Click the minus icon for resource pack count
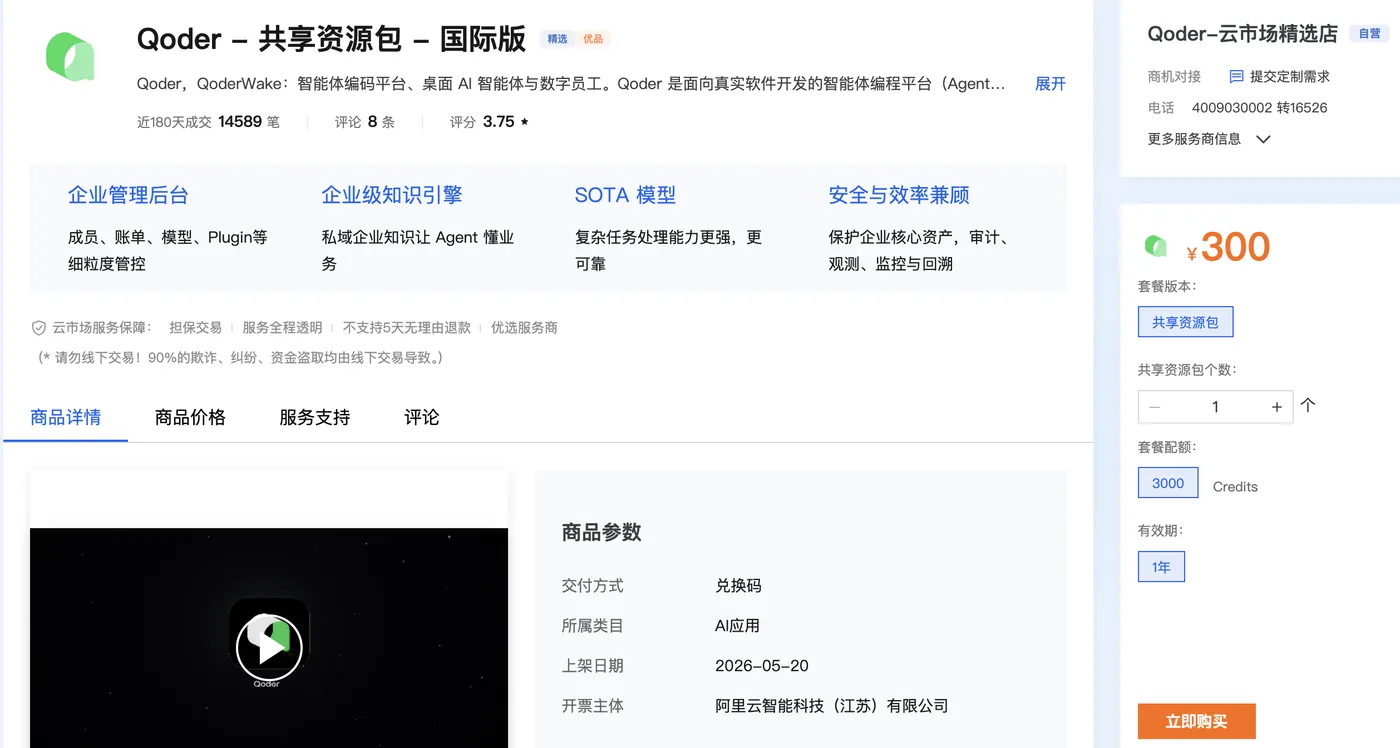The height and width of the screenshot is (748, 1400). (1155, 407)
